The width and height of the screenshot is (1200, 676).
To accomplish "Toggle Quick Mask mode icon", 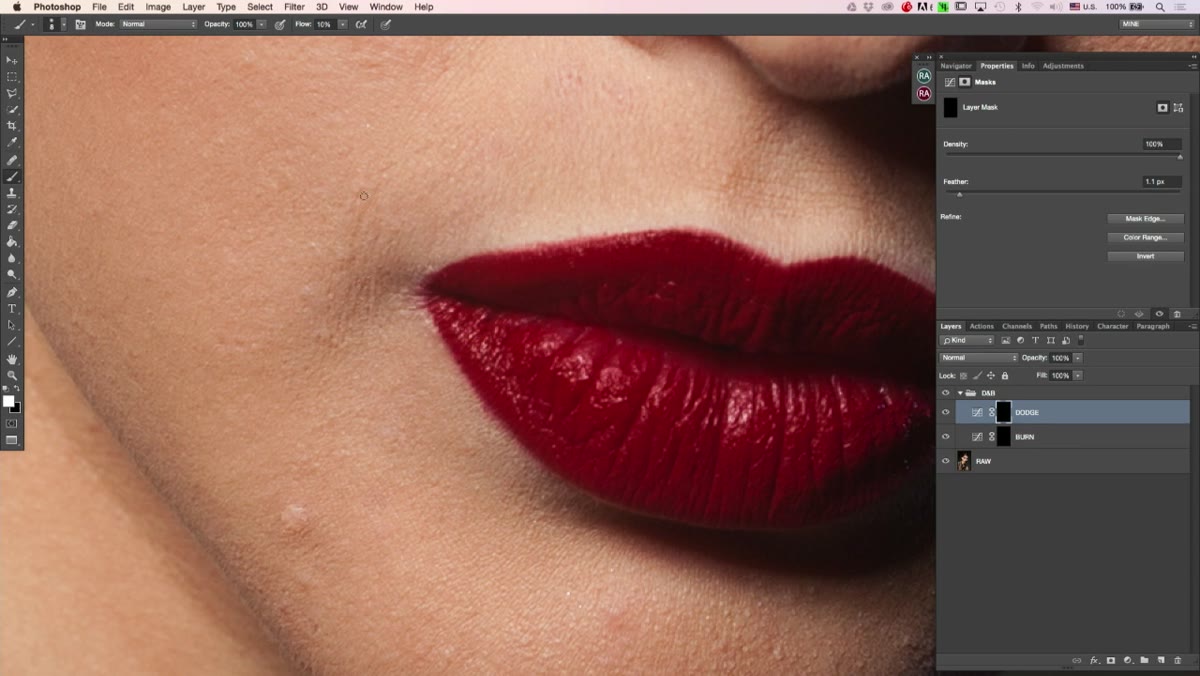I will coord(12,423).
